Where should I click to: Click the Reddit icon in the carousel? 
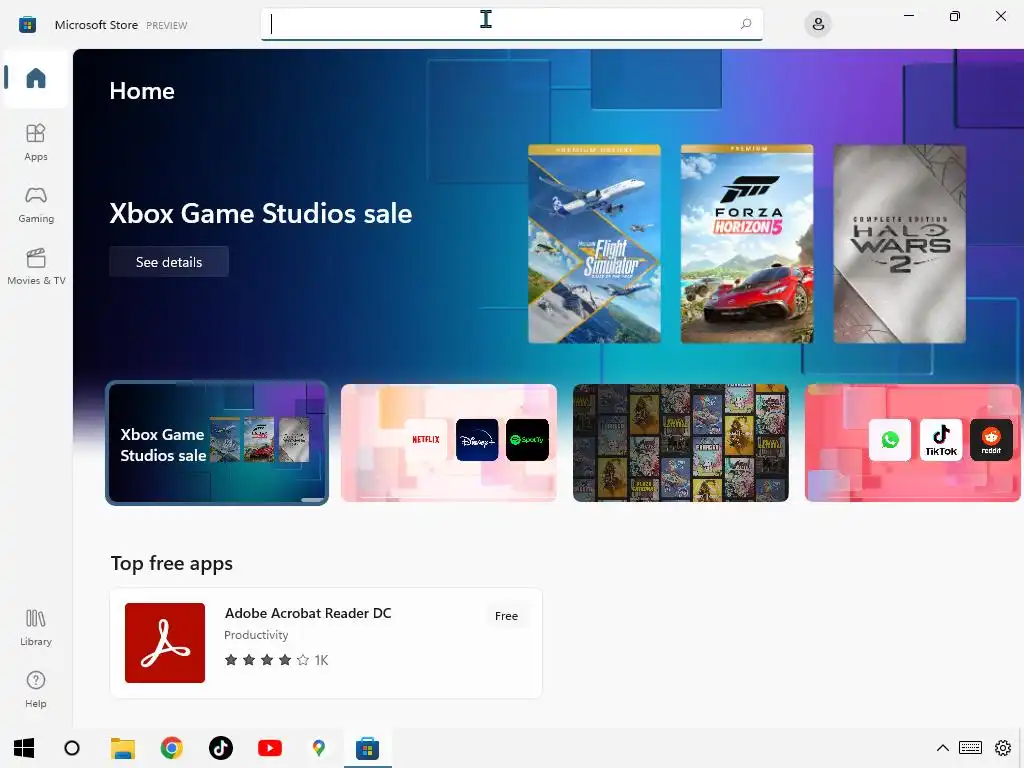click(991, 440)
